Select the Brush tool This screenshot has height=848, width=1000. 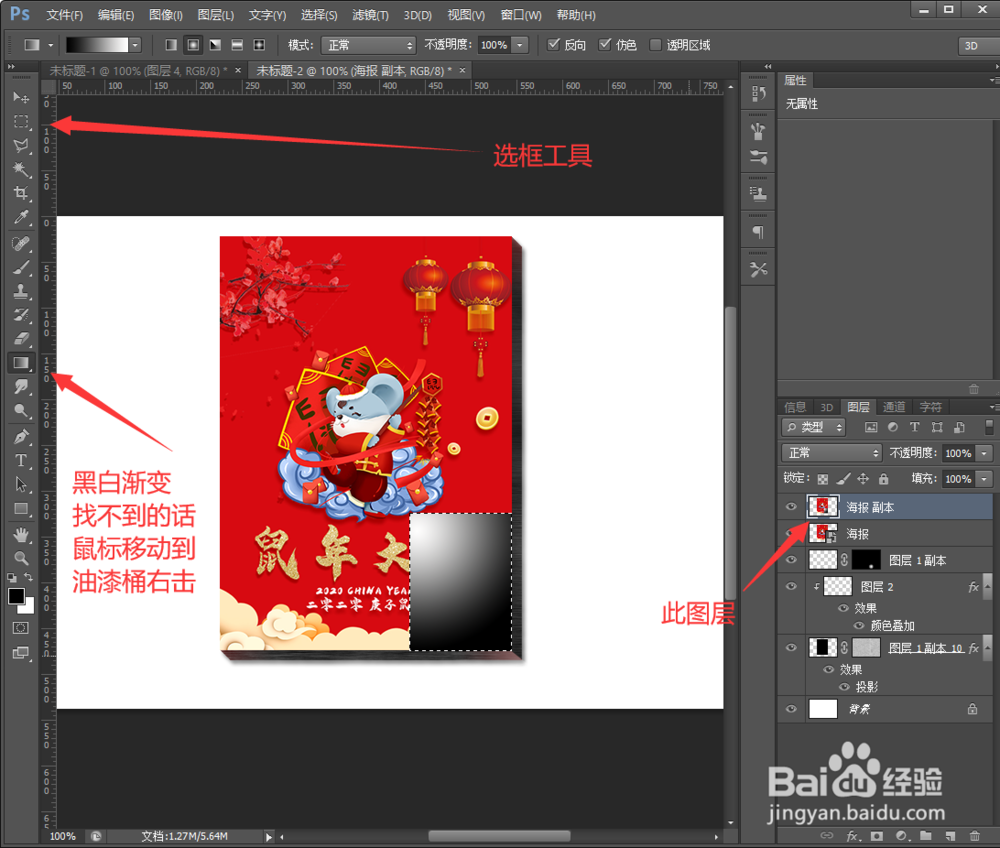(x=21, y=268)
